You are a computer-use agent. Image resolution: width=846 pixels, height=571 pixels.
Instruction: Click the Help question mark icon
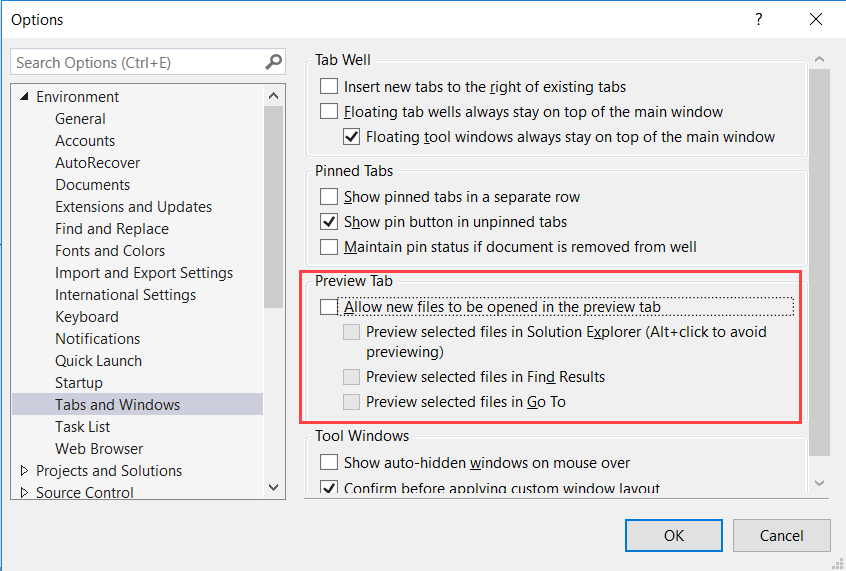click(x=759, y=19)
